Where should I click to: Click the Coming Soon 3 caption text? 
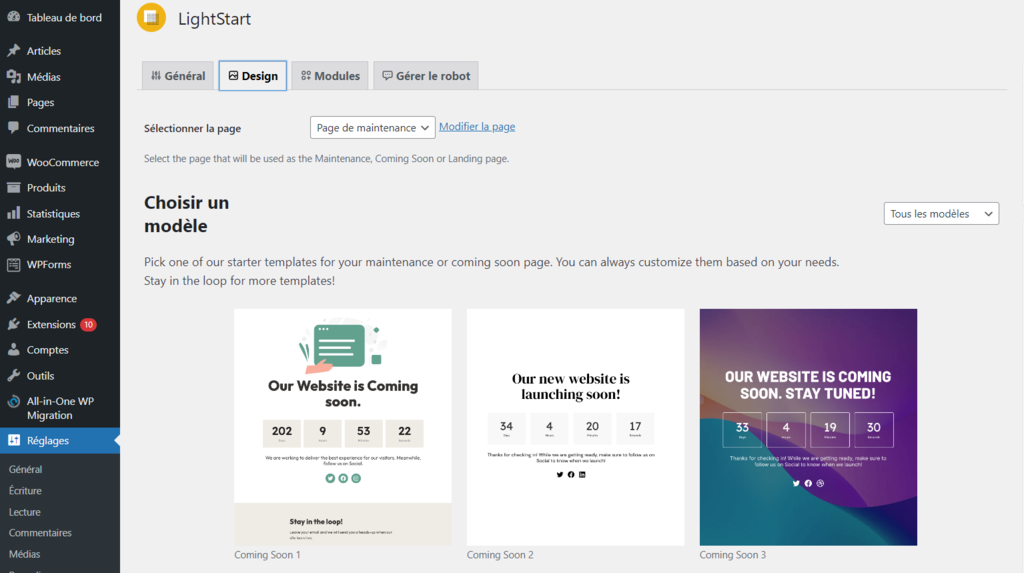pyautogui.click(x=733, y=555)
